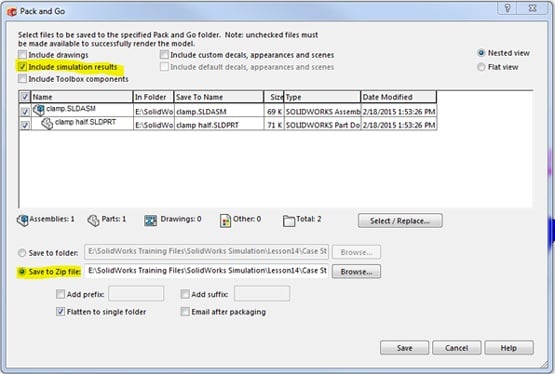Viewport: 555px width, 374px height.
Task: Click the SolidWorks icon in title bar
Action: coord(12,11)
